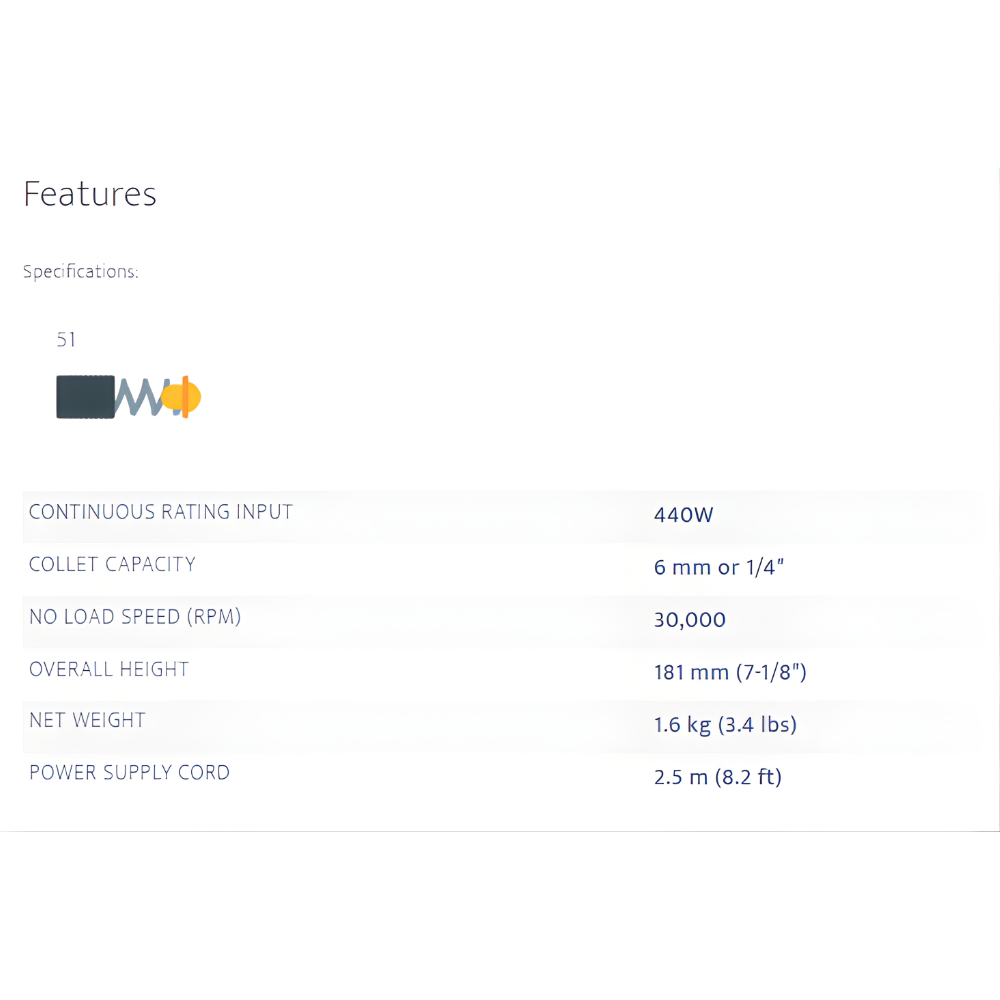1000x1000 pixels.
Task: Click the 440W value
Action: 683,515
